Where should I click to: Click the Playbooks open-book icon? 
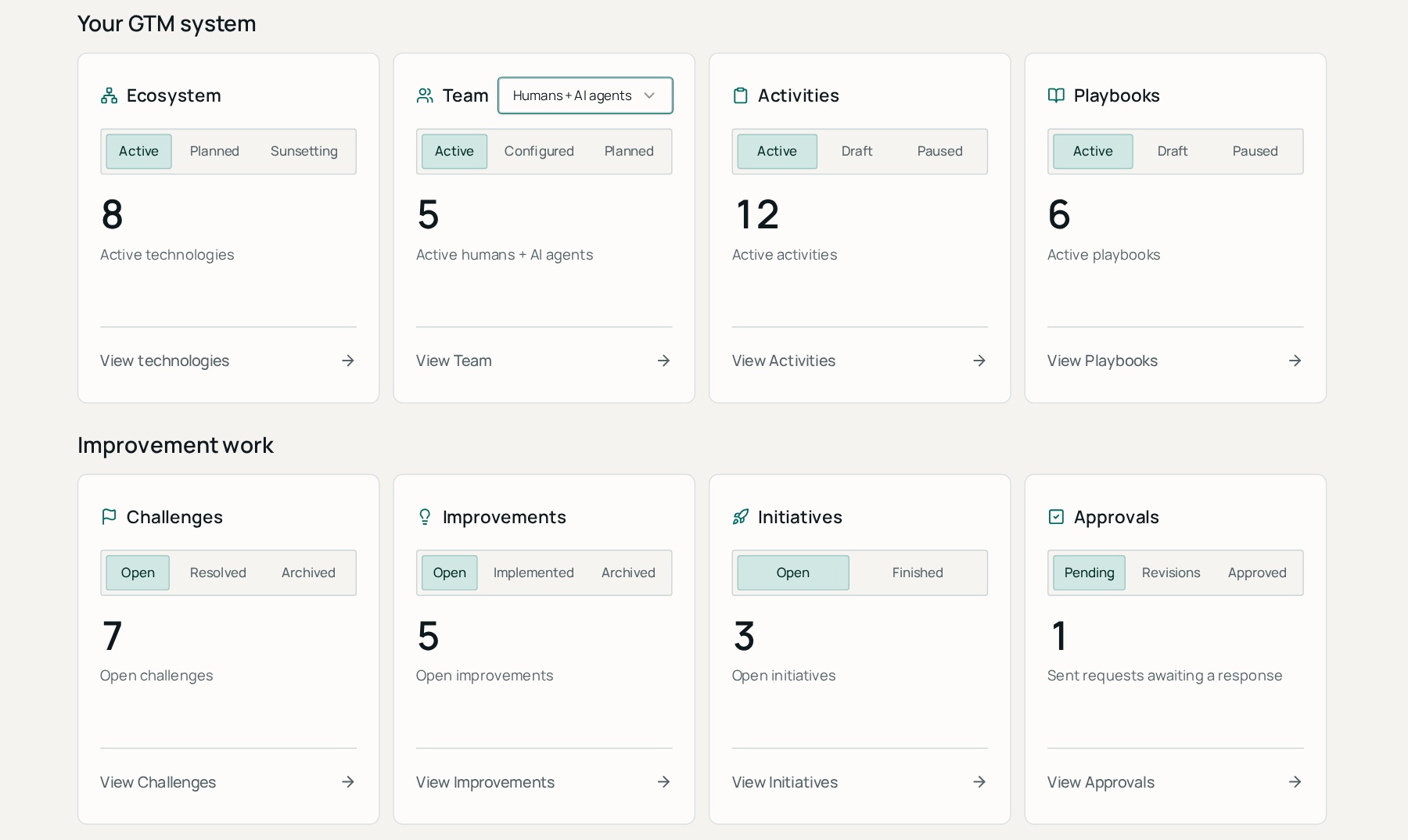[1056, 95]
